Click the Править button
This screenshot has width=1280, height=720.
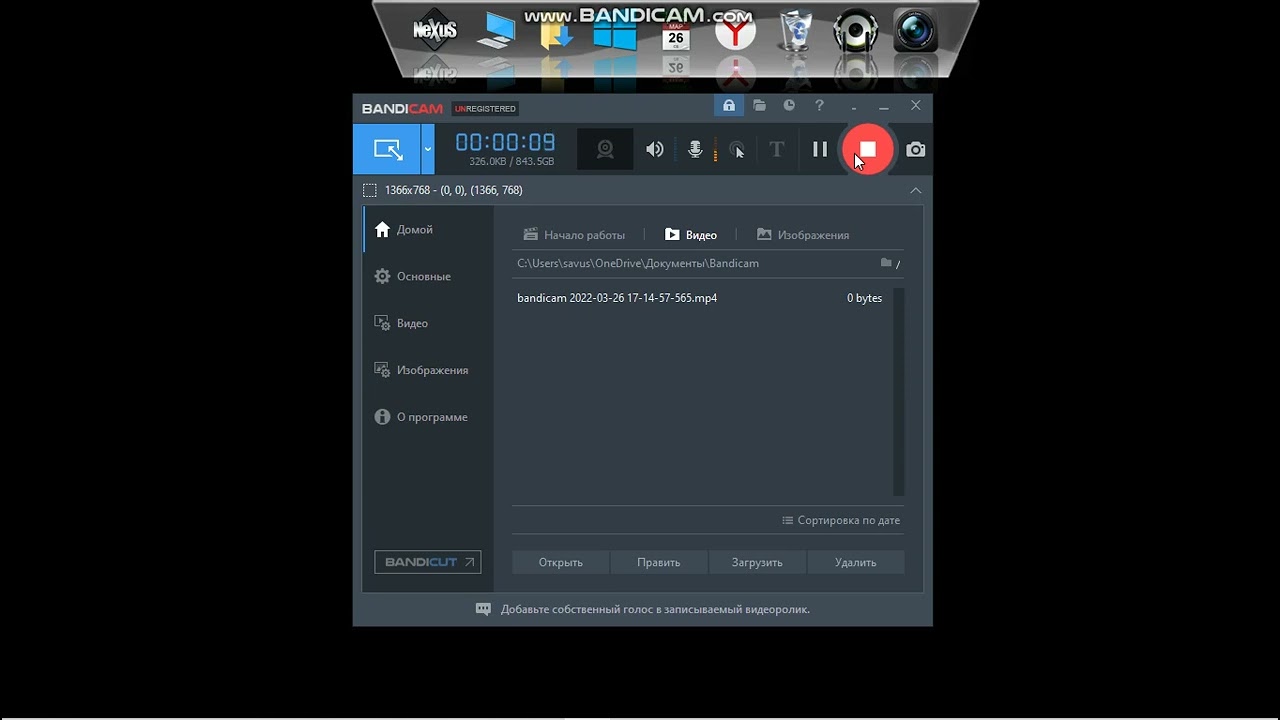(658, 562)
